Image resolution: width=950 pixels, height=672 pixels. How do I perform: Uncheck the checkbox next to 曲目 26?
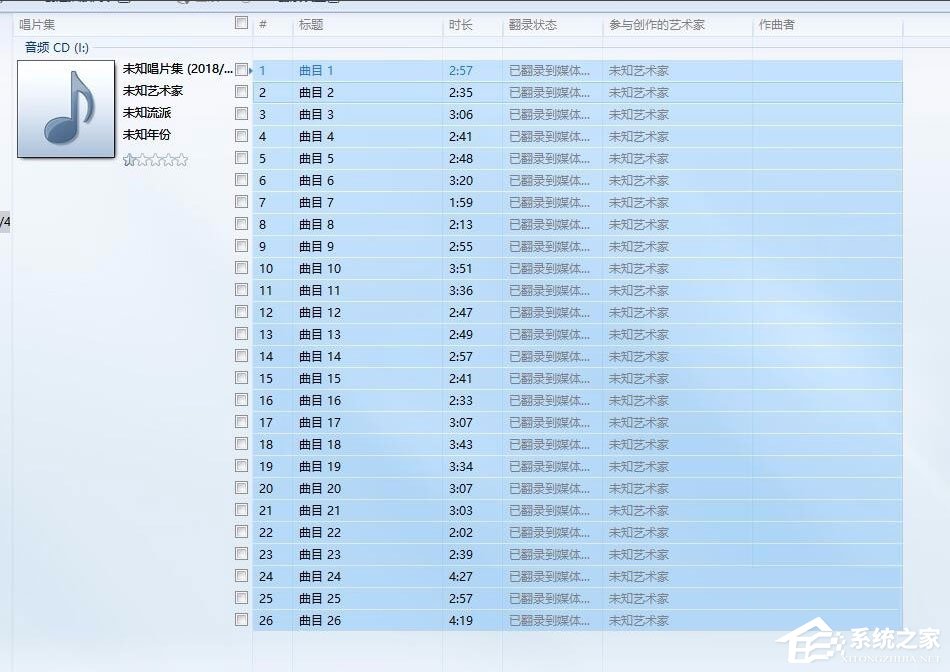click(x=241, y=620)
